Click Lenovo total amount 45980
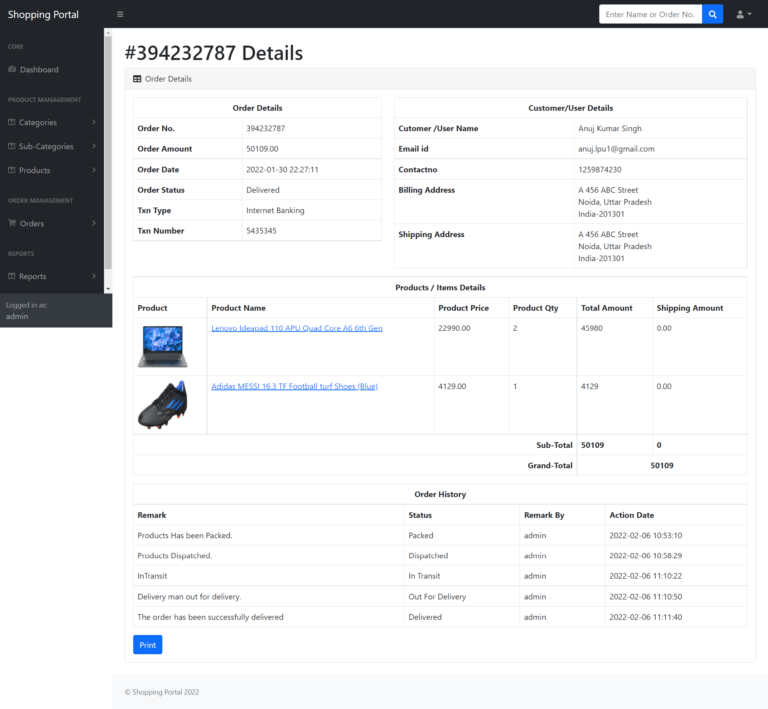Screen dimensions: 768x709 [592, 328]
